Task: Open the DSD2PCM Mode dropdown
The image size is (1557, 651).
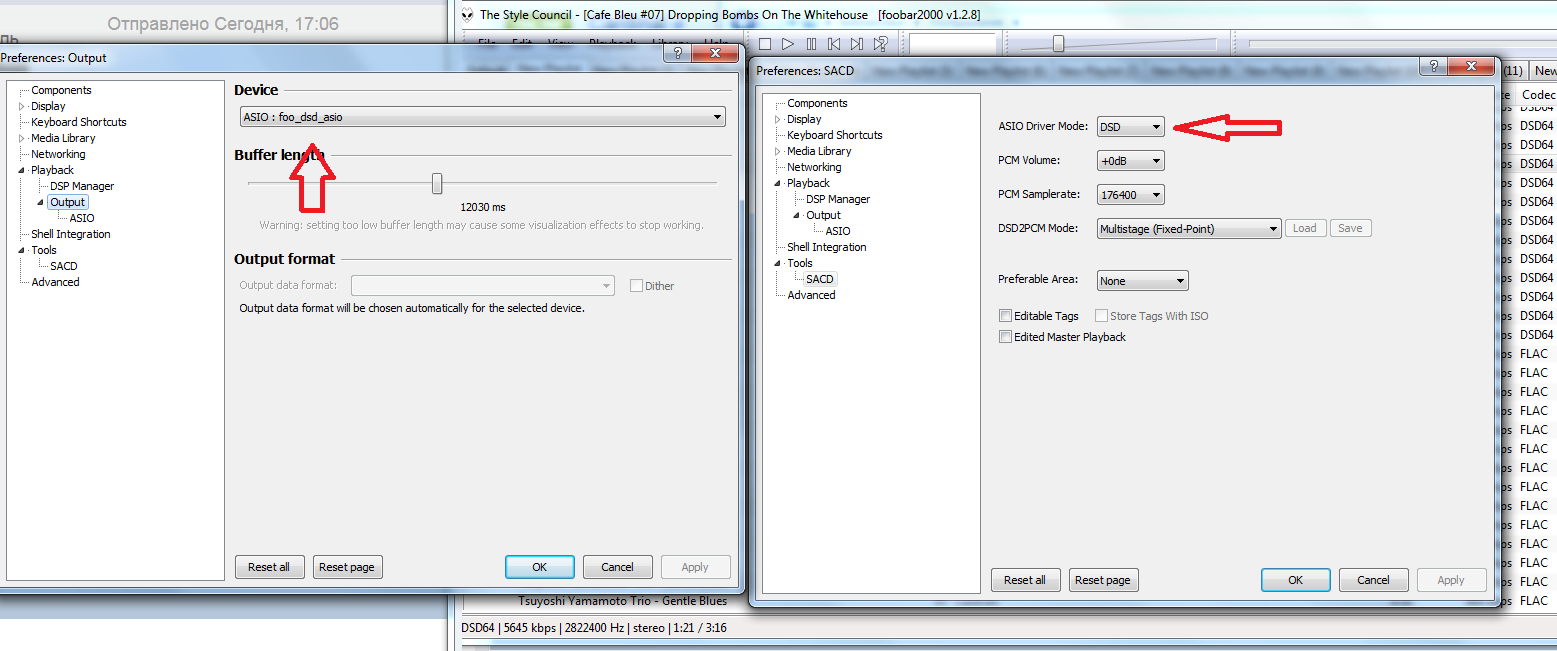Action: pyautogui.click(x=1189, y=229)
